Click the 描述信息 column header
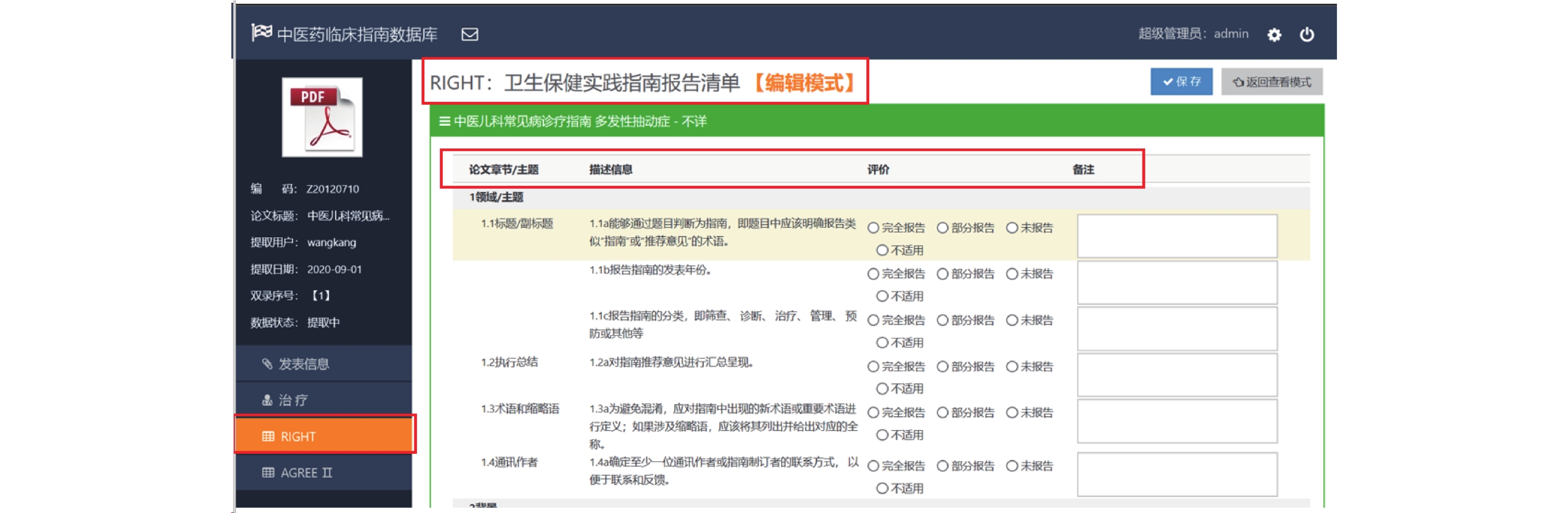 pos(610,170)
